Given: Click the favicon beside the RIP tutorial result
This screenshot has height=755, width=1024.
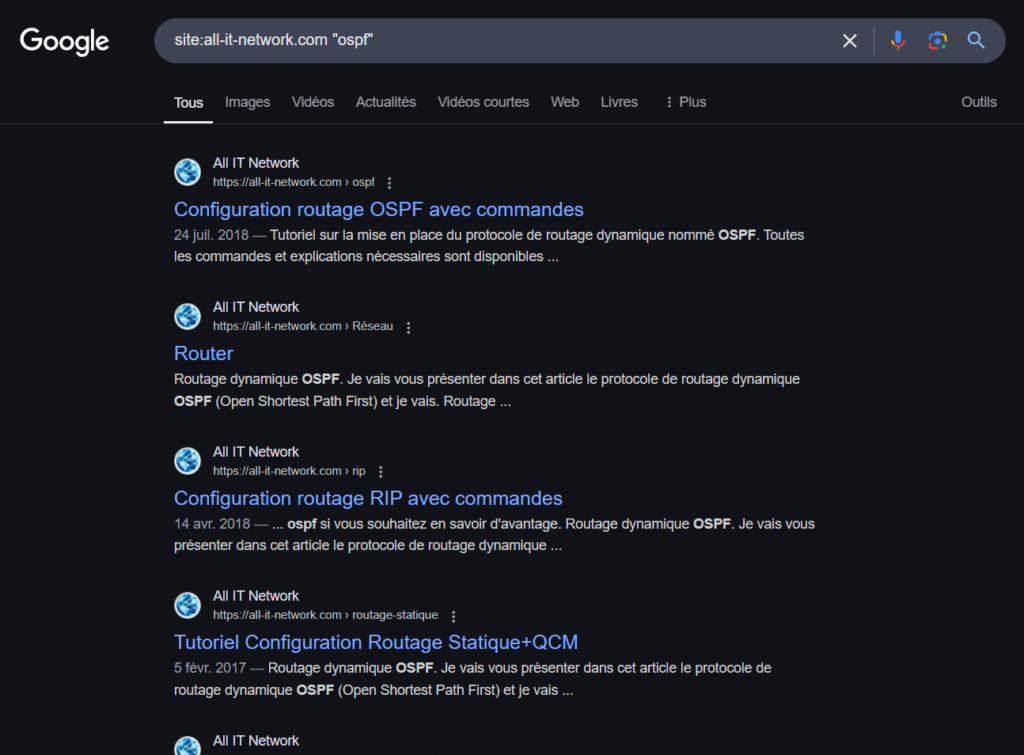Looking at the screenshot, I should (x=187, y=460).
